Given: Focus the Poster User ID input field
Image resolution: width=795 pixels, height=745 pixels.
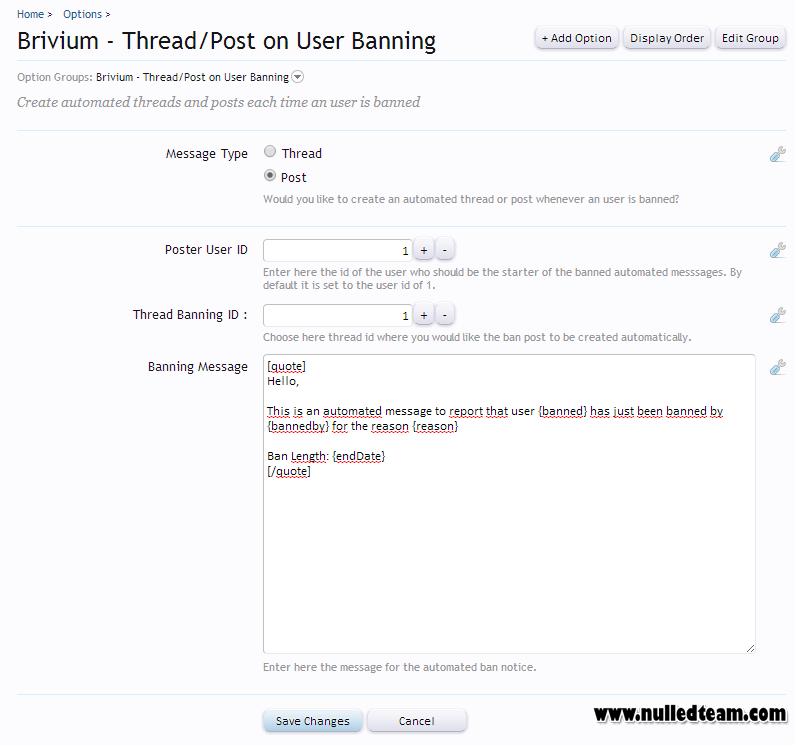Looking at the screenshot, I should click(338, 251).
